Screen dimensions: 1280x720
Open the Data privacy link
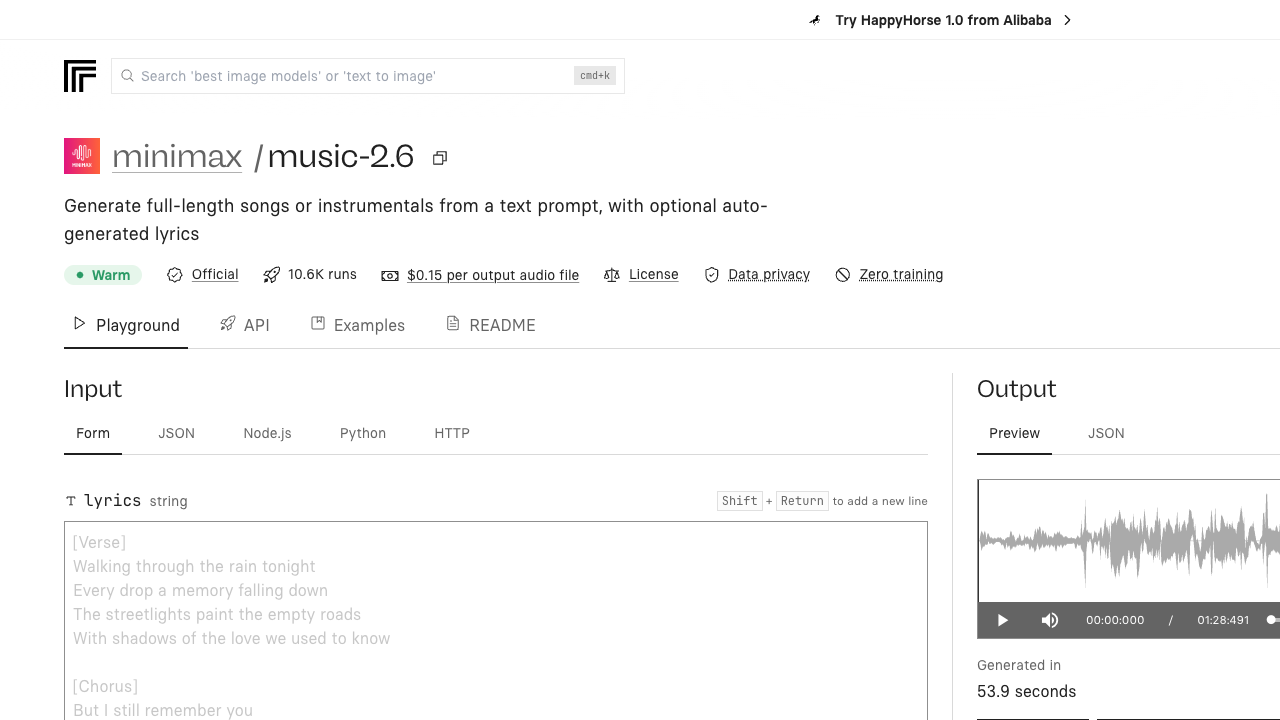pos(769,274)
